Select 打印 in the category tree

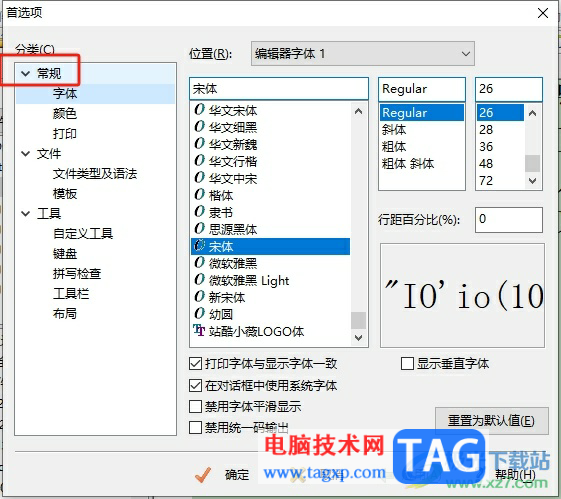(x=65, y=134)
